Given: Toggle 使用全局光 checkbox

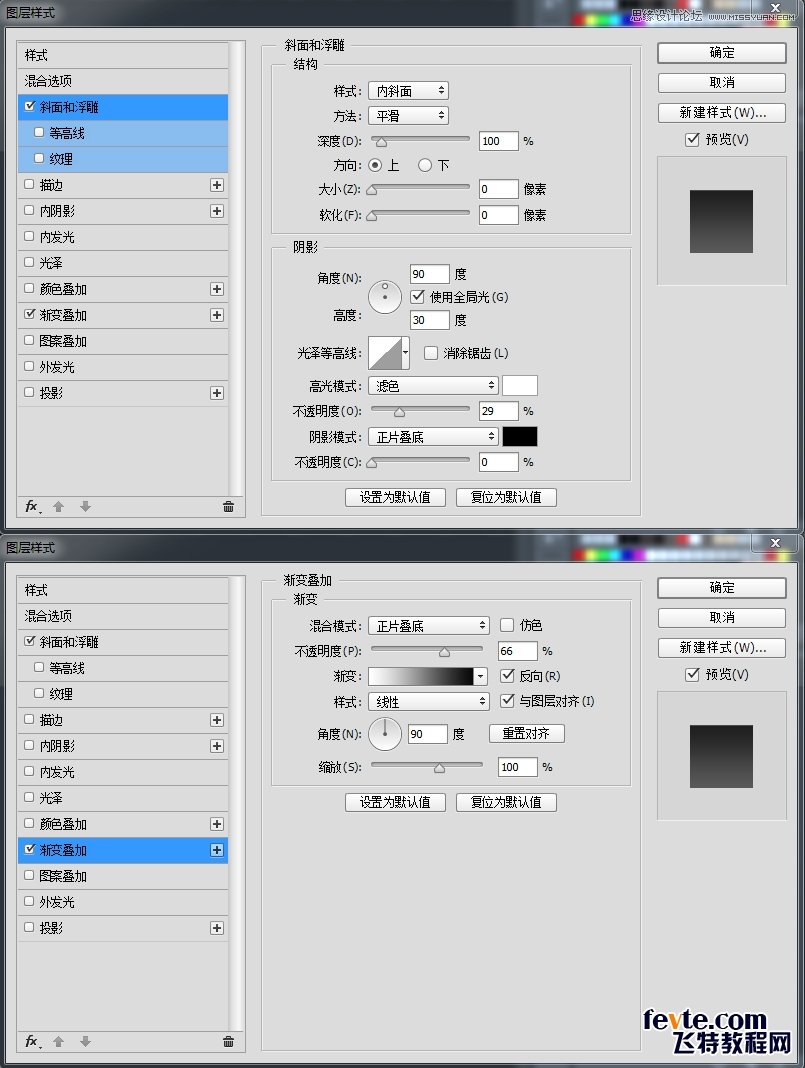Looking at the screenshot, I should [417, 297].
